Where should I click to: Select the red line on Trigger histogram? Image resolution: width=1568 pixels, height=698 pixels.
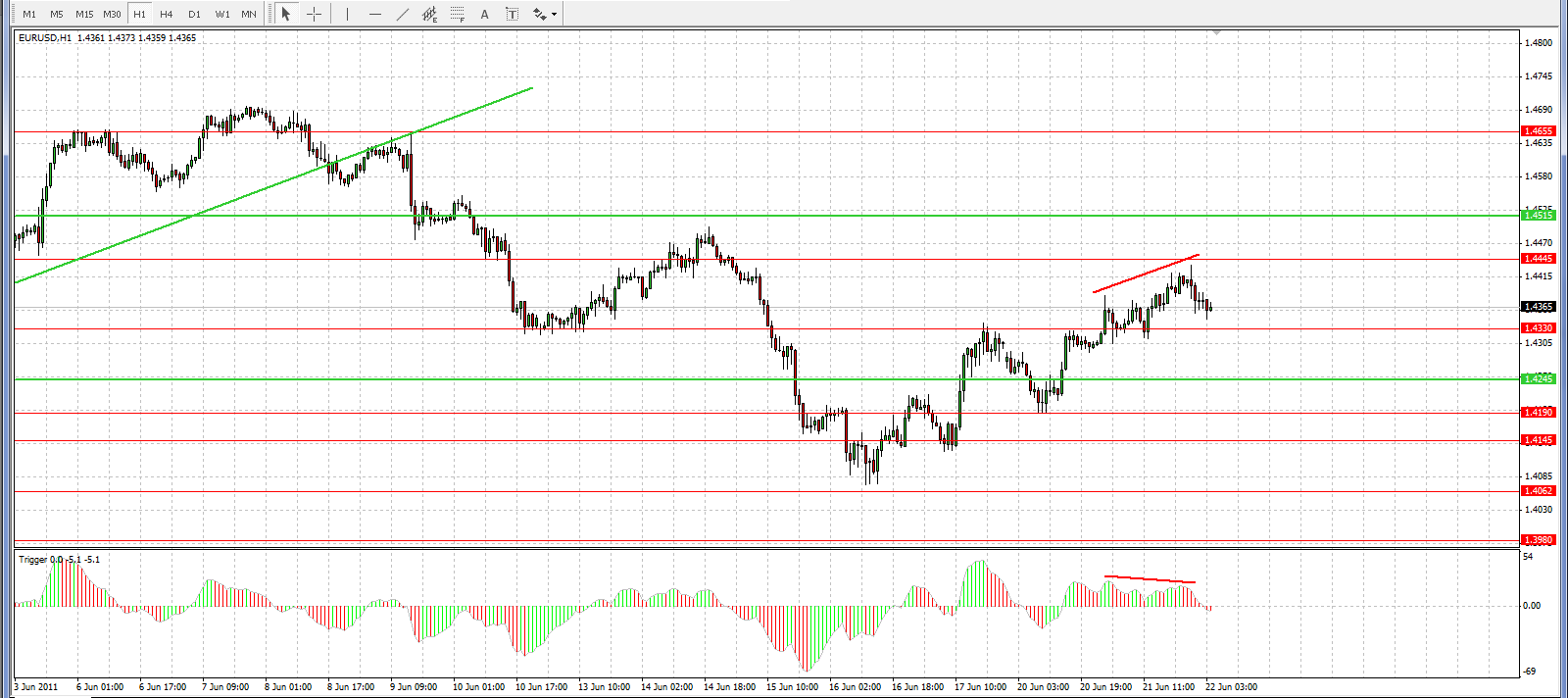[x=1150, y=579]
